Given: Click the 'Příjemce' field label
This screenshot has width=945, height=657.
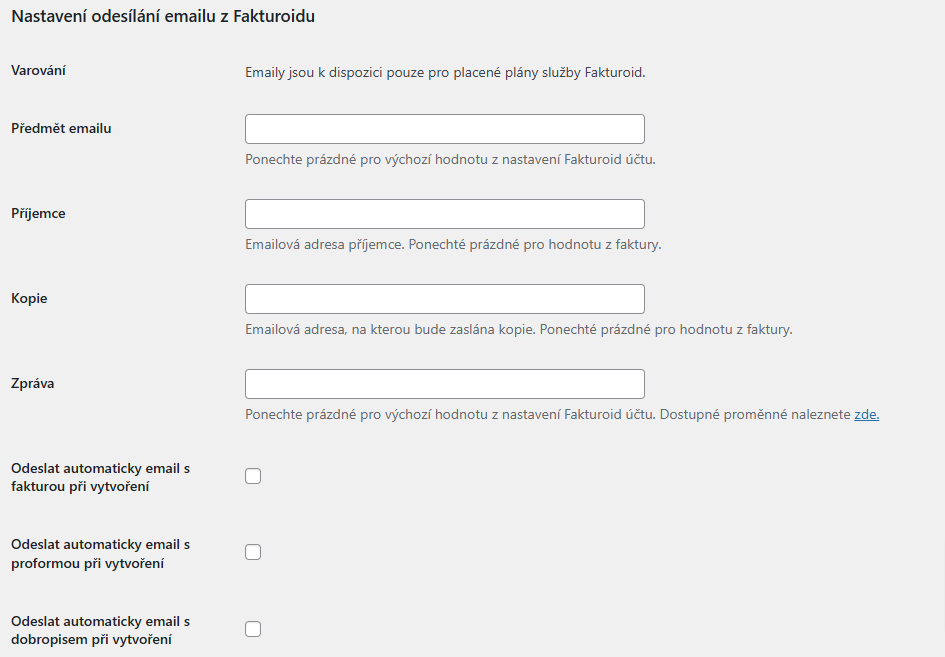Looking at the screenshot, I should coord(38,213).
